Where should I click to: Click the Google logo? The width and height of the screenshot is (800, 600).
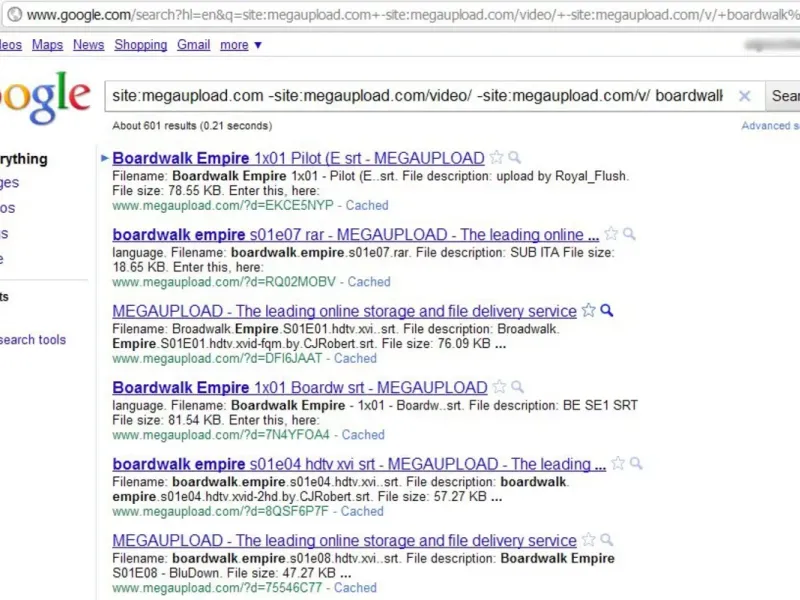pos(45,97)
